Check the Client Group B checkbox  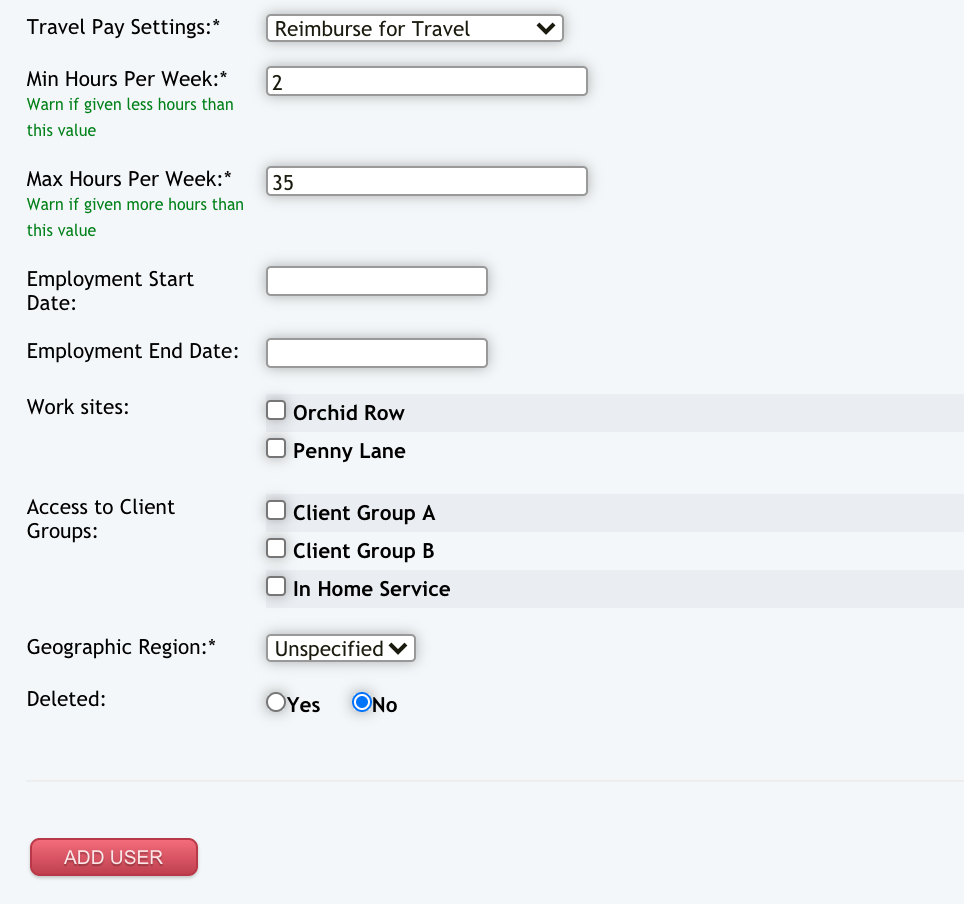click(x=276, y=549)
